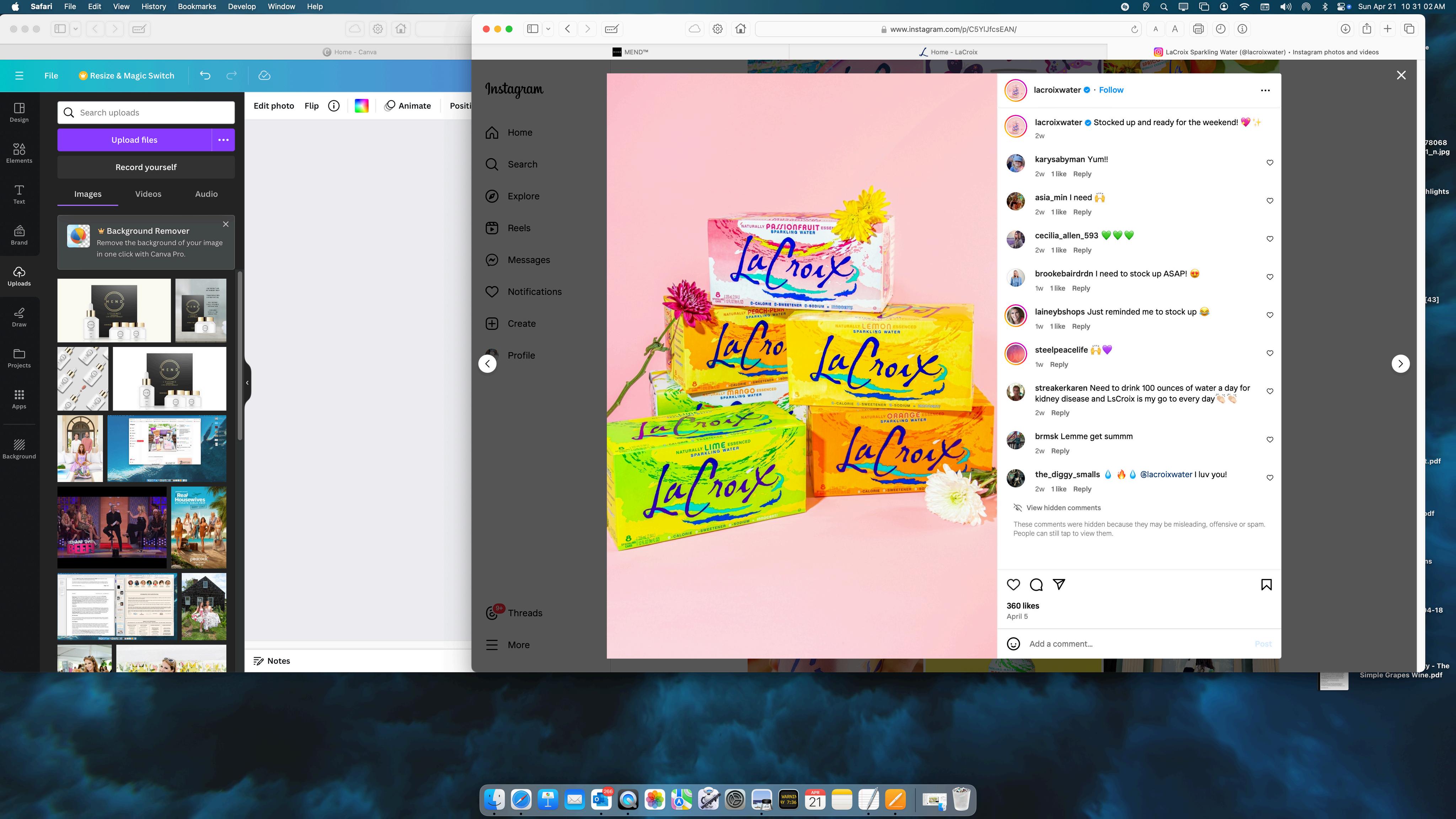The width and height of the screenshot is (1456, 819).
Task: Open Instagram Reels from sidebar
Action: (x=518, y=228)
